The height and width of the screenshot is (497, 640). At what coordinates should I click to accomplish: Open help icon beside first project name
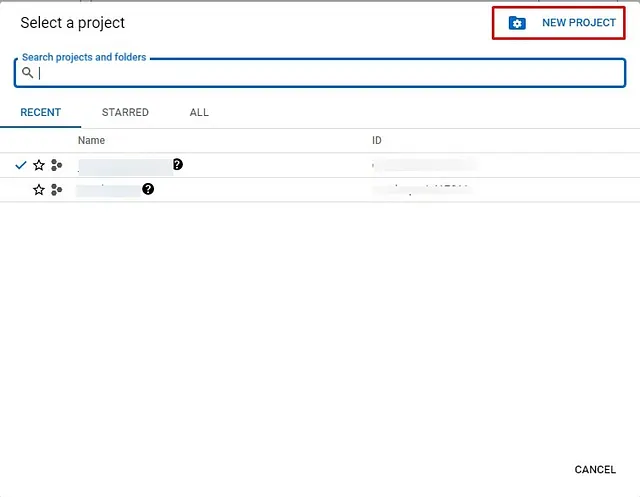pyautogui.click(x=178, y=164)
